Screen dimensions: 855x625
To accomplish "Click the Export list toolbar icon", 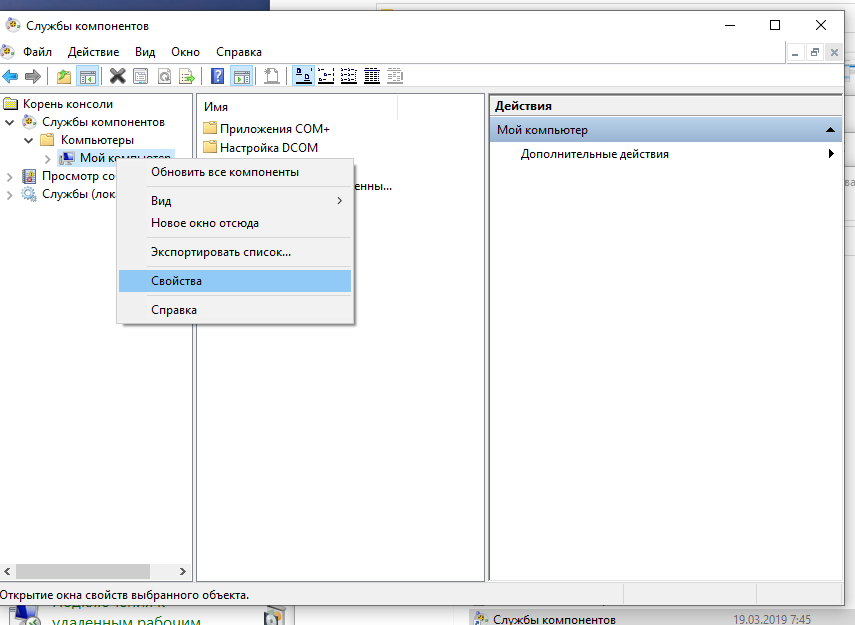I will (x=186, y=76).
